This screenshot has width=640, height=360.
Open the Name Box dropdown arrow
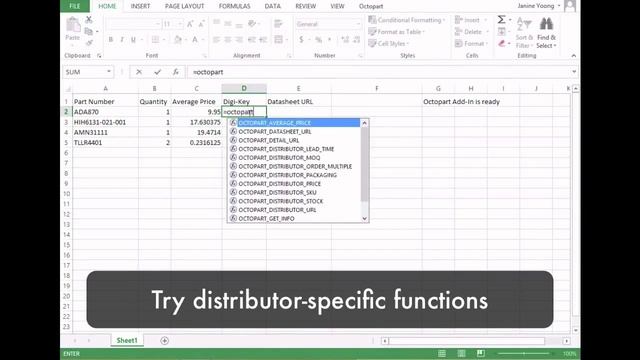109,72
